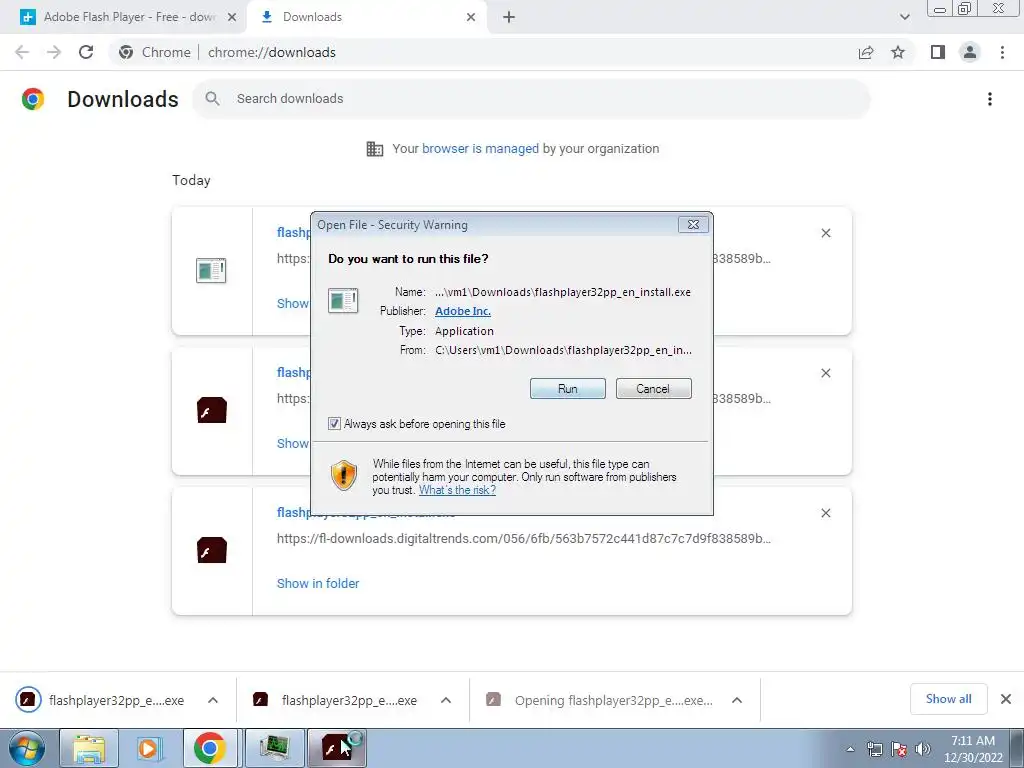The height and width of the screenshot is (768, 1024).
Task: Click the taskbar clock showing 7:11 AM
Action: 973,749
